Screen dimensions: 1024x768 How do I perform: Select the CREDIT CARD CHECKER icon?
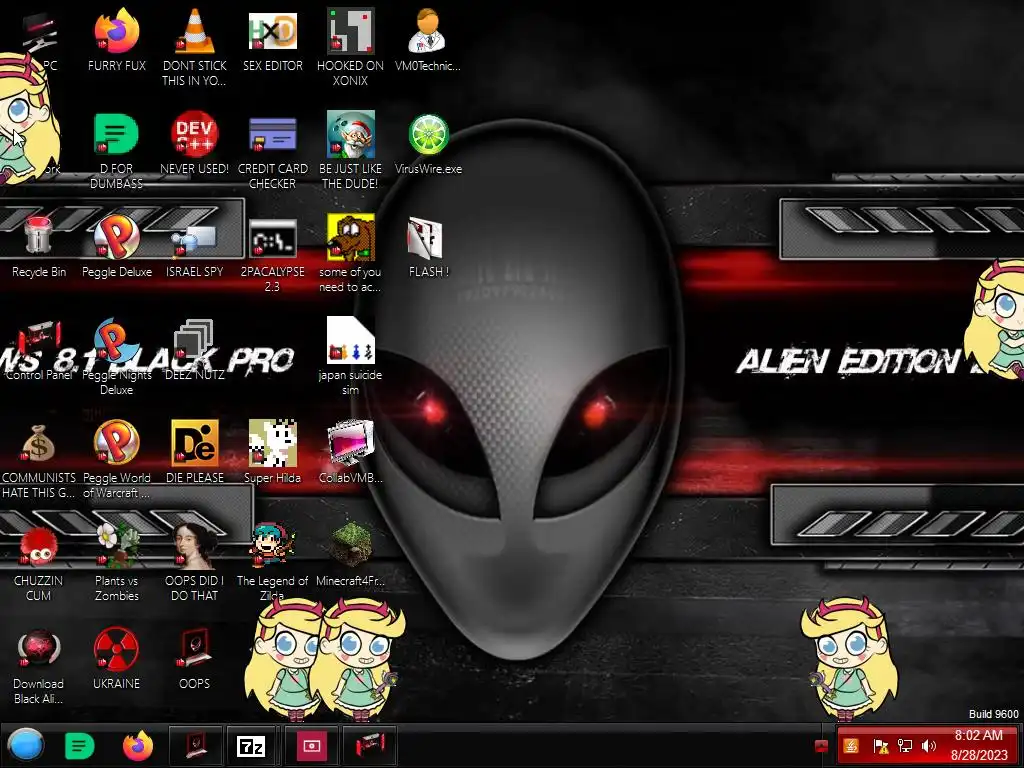(x=272, y=135)
